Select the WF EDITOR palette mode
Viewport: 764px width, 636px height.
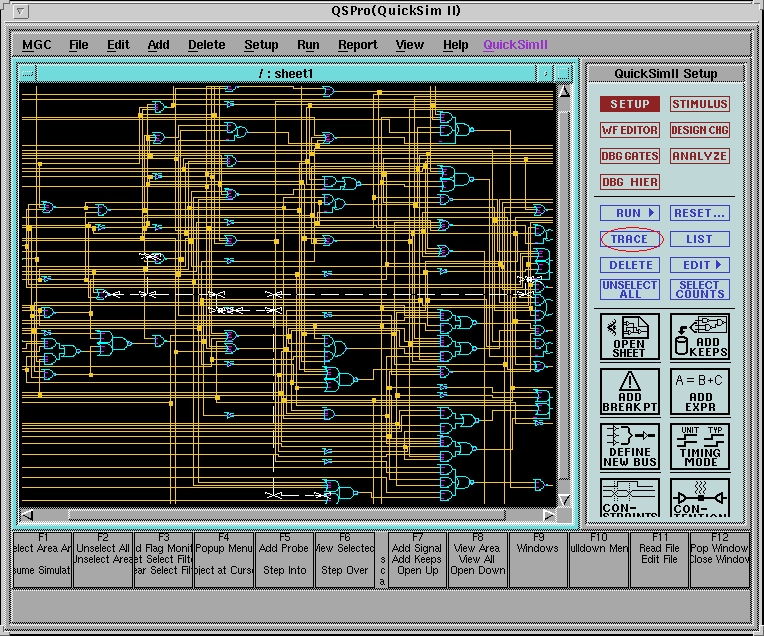[x=630, y=130]
